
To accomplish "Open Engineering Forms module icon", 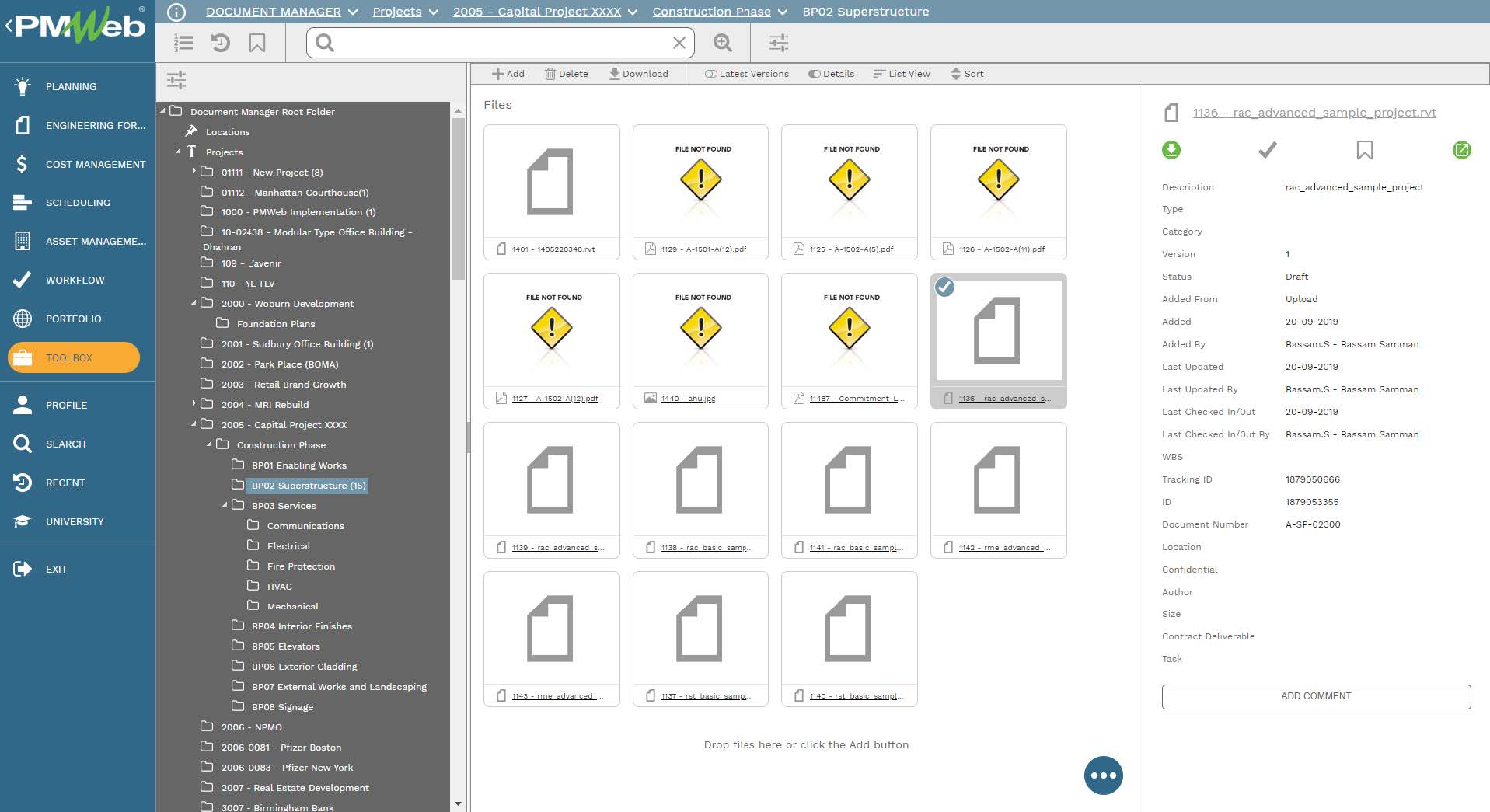I will [23, 125].
